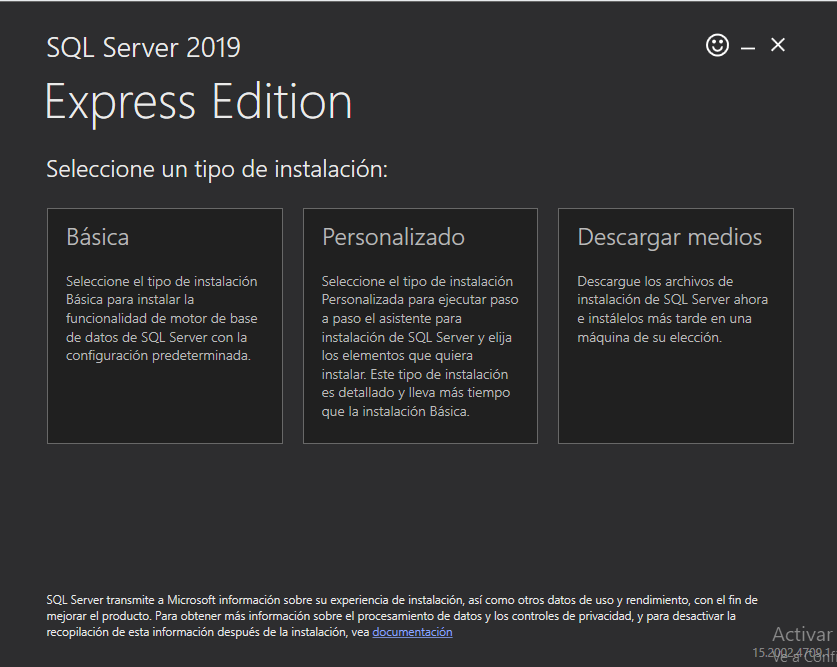
Task: Close the SQL Server 2019 installer
Action: [x=778, y=45]
